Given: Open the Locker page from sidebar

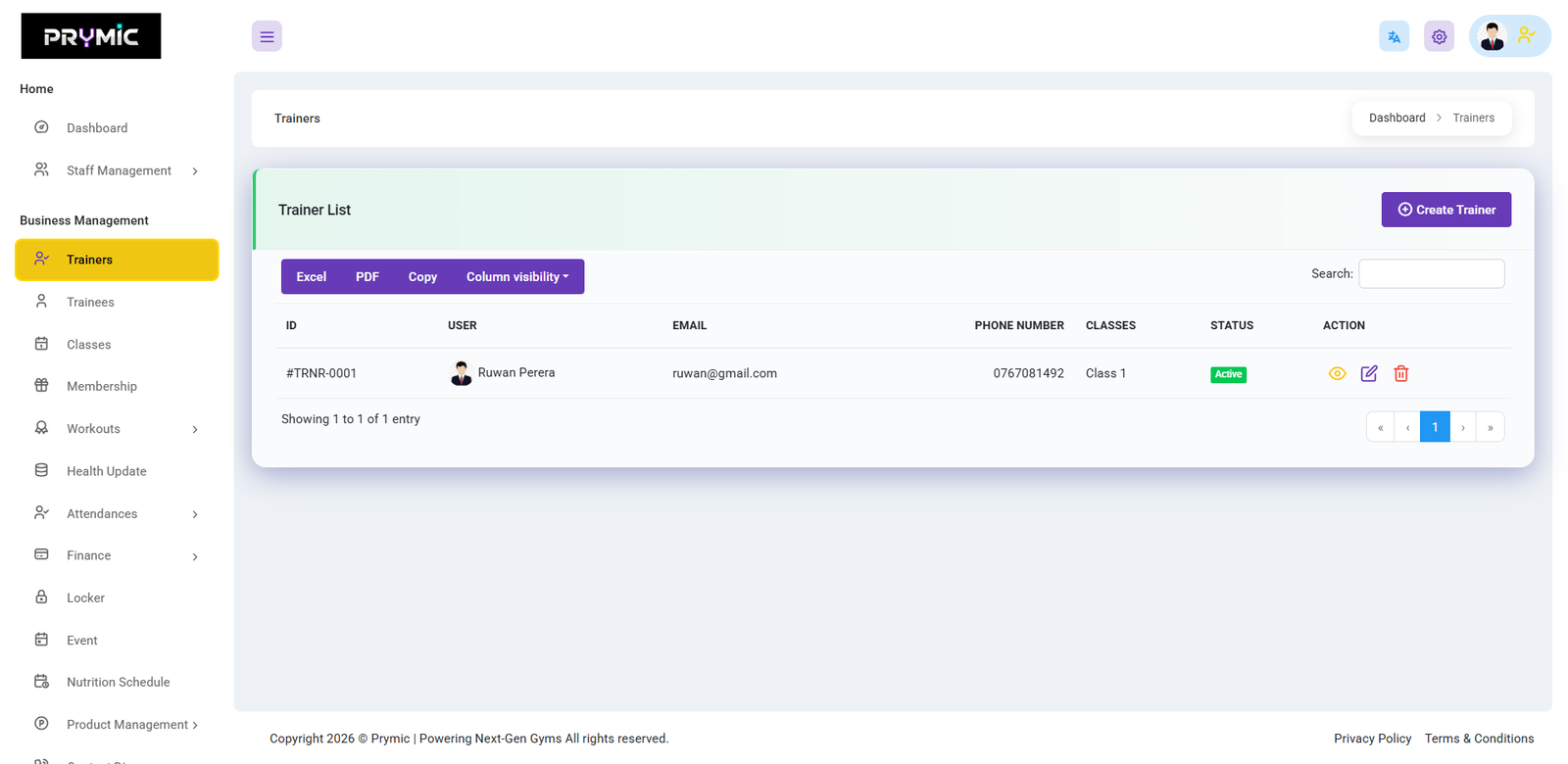Looking at the screenshot, I should [x=85, y=597].
